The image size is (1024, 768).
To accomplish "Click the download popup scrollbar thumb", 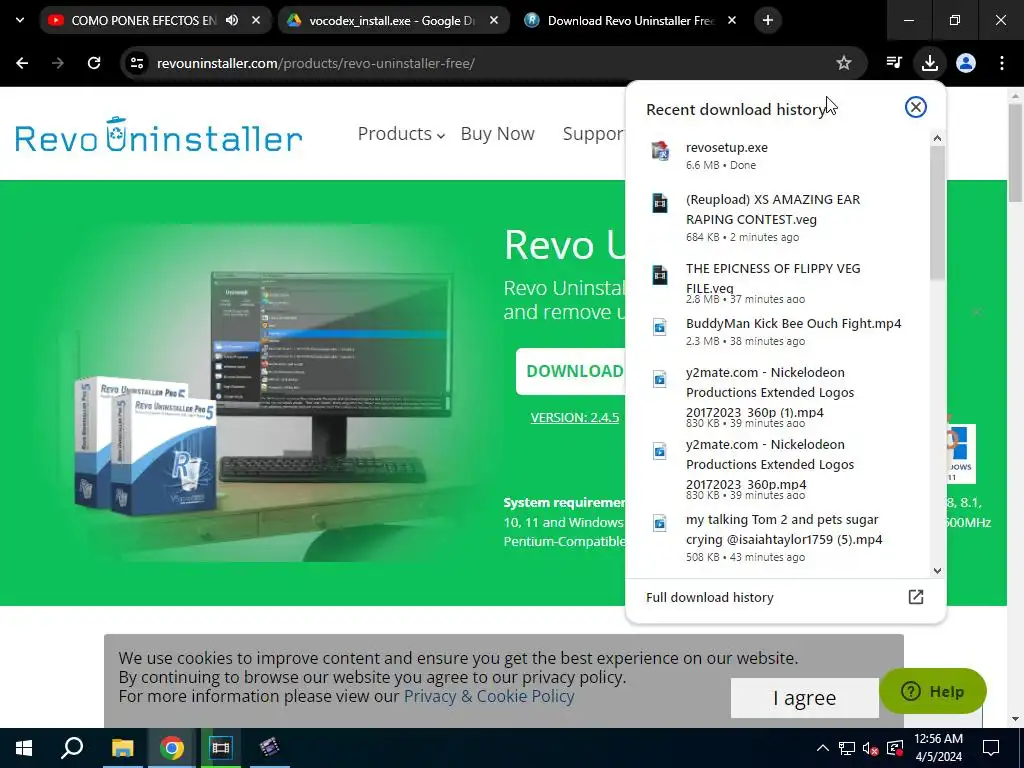I will pyautogui.click(x=937, y=212).
